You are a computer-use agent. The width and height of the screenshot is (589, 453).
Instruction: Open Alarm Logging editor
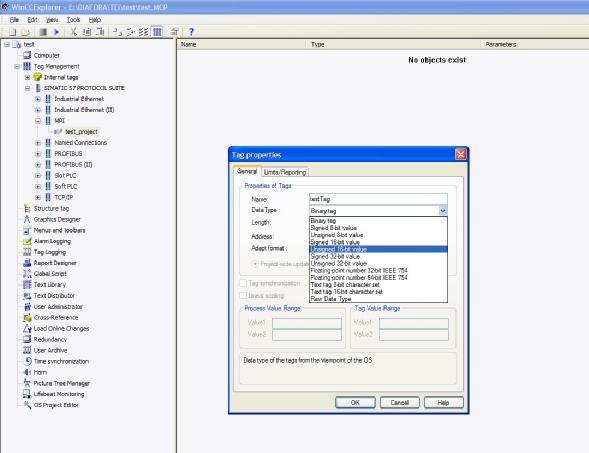point(52,241)
